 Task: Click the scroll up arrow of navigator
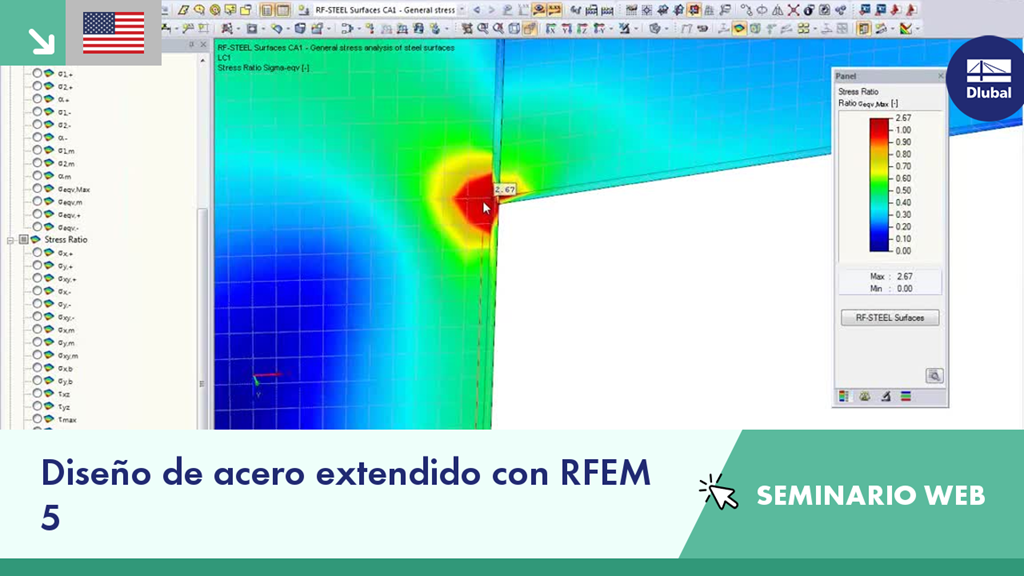[x=202, y=61]
